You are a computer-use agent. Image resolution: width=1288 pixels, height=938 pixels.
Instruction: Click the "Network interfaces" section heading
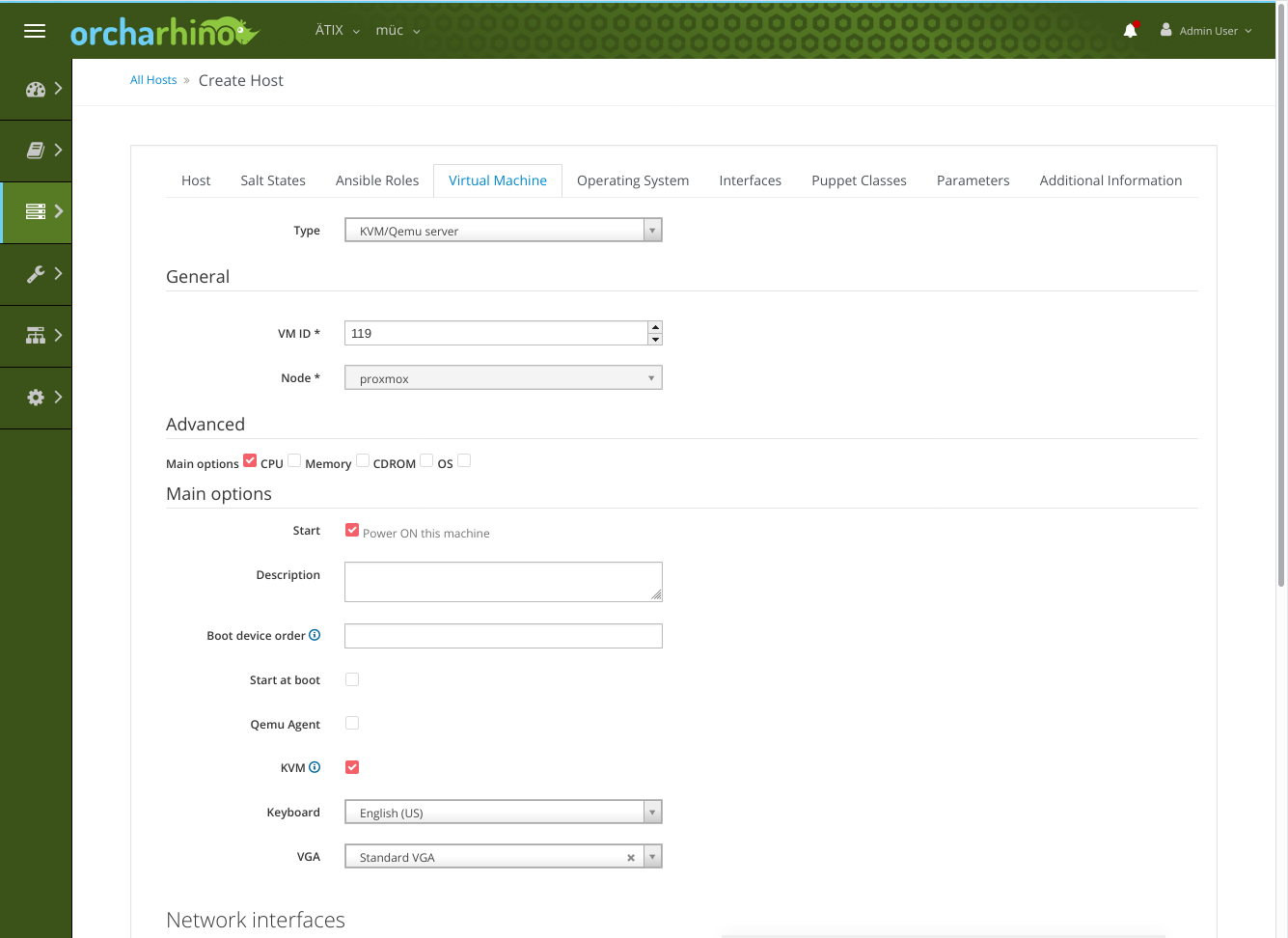(x=256, y=921)
